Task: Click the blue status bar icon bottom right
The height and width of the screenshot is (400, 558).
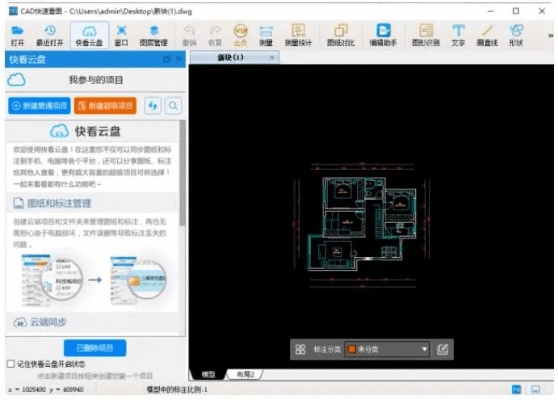Action: [516, 389]
